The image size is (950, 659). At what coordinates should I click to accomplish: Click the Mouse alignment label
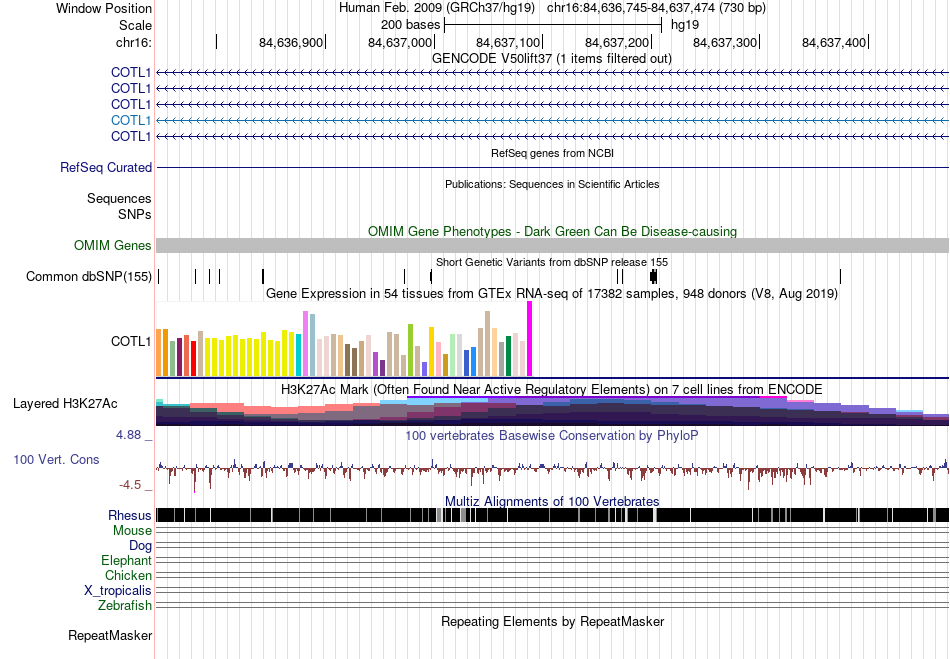(x=132, y=531)
